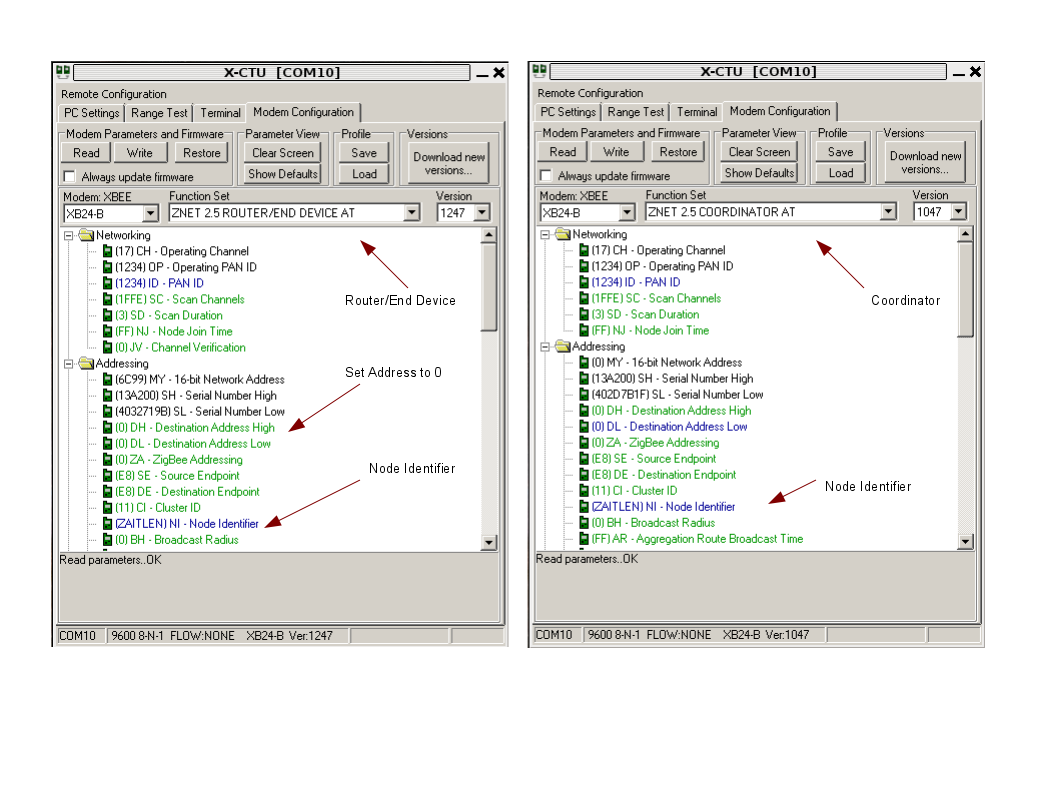Click Write in the router configuration window

[140, 152]
